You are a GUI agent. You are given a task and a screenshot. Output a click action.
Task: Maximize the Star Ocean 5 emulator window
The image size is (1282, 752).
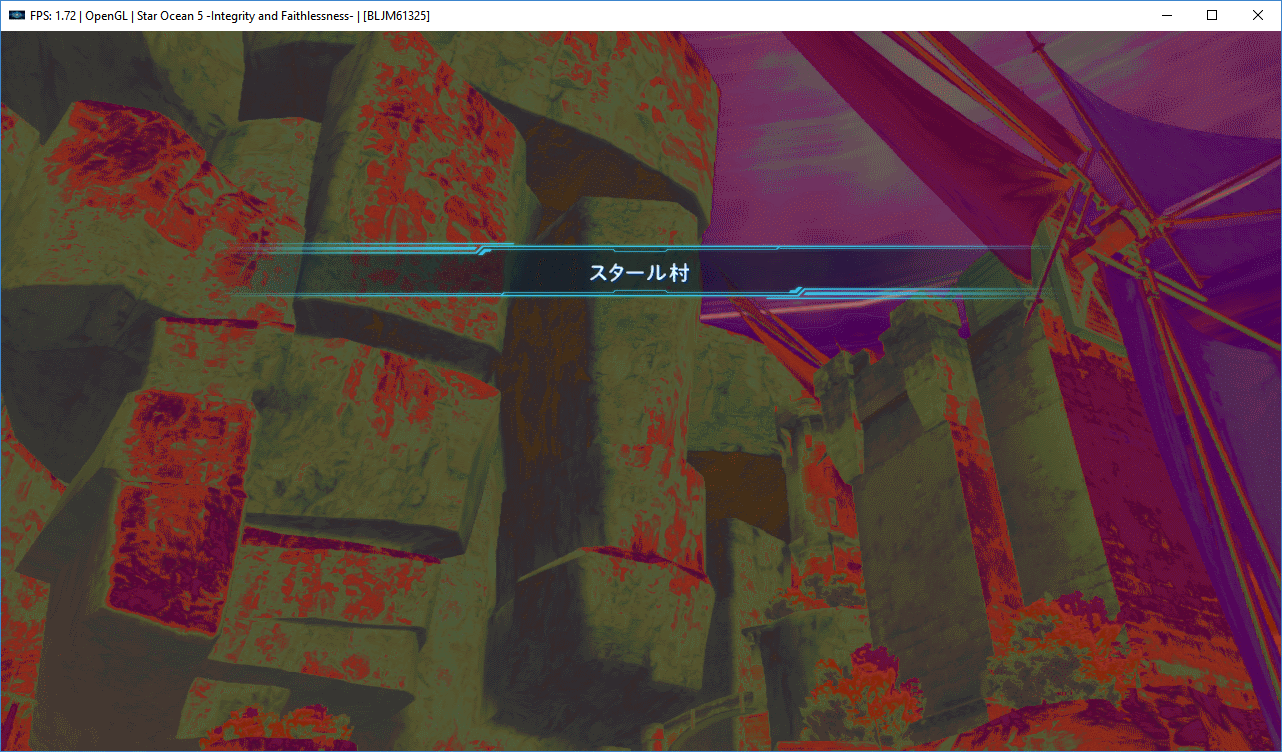coord(1212,16)
